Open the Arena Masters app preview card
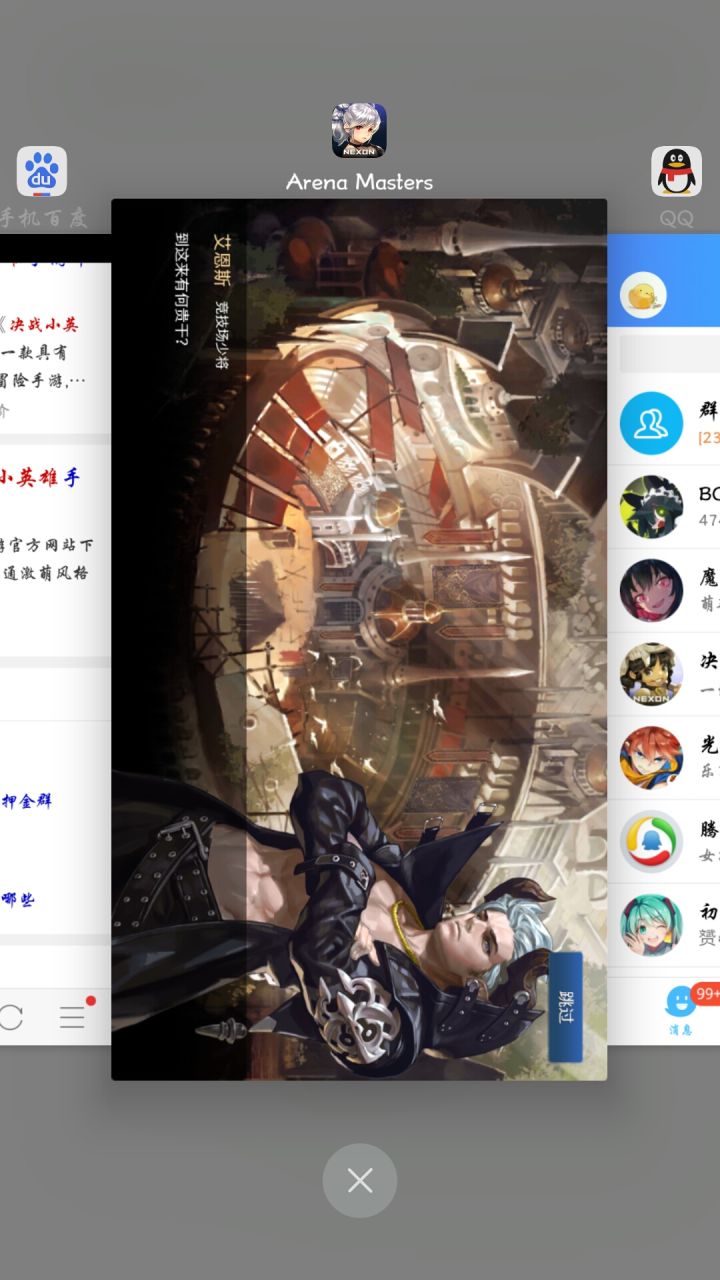Image resolution: width=720 pixels, height=1280 pixels. (x=359, y=639)
